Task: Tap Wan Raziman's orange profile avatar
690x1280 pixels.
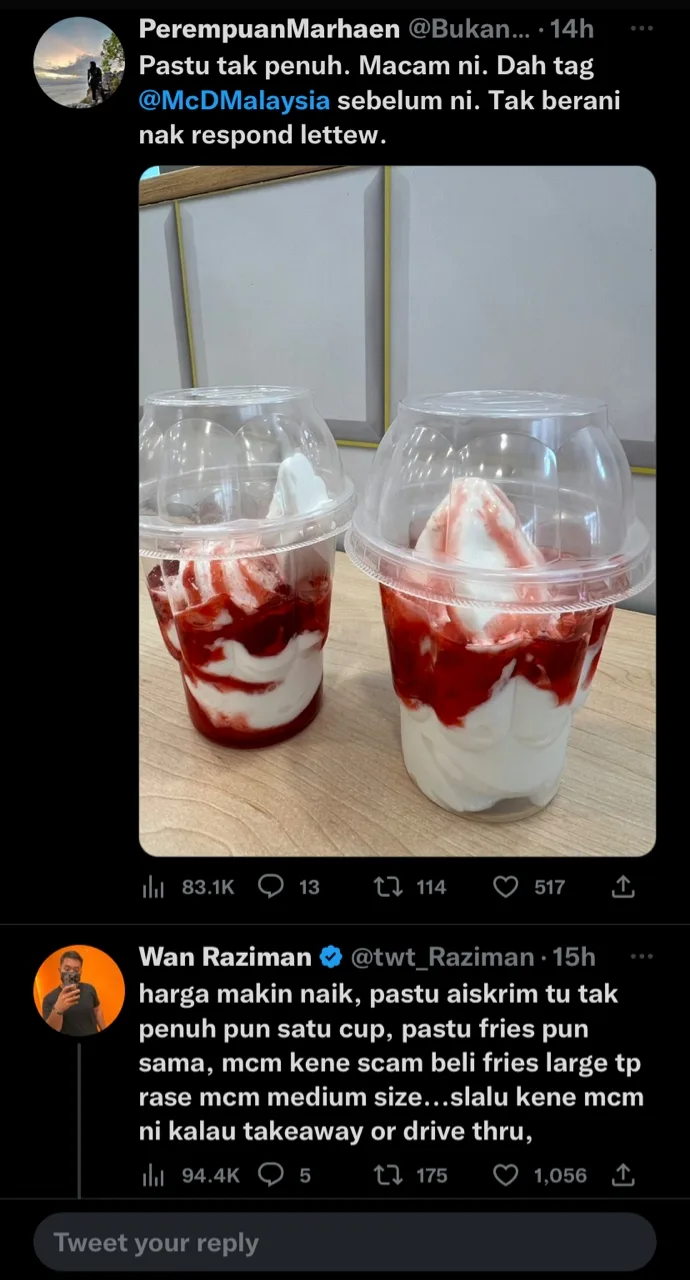Action: click(x=80, y=990)
